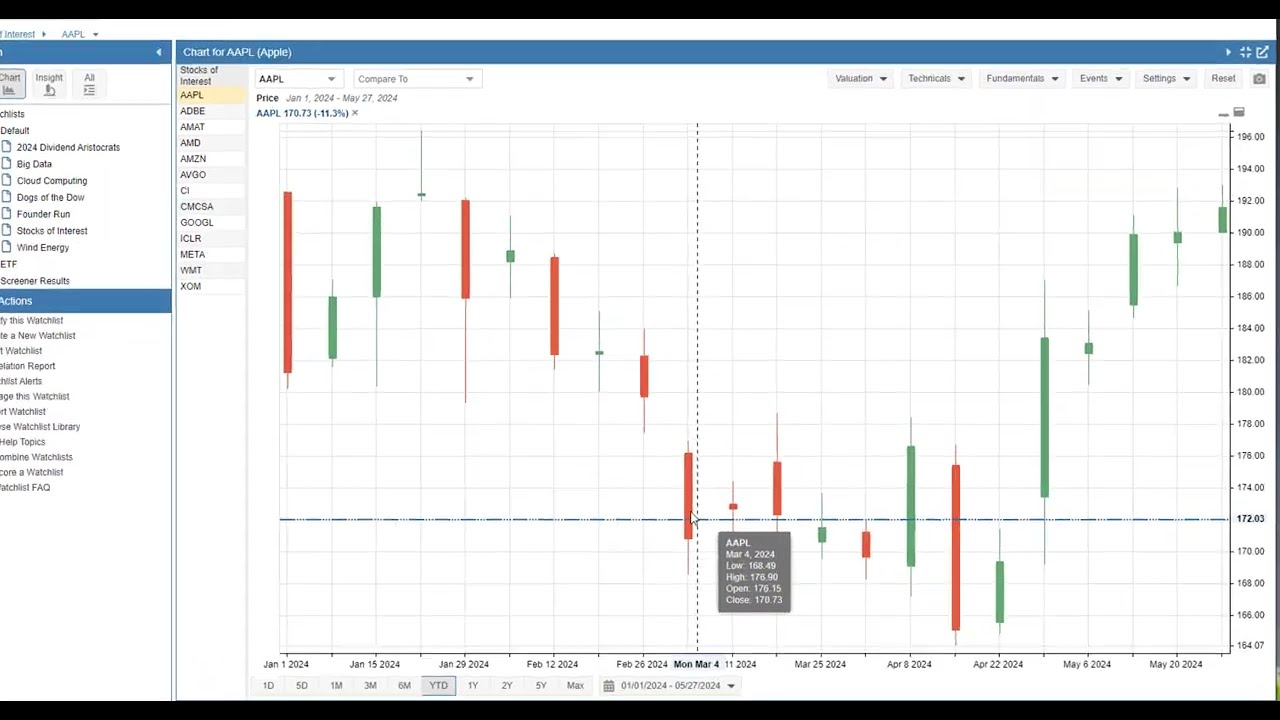Viewport: 1280px width, 720px height.
Task: Set chart range to Max
Action: click(575, 686)
